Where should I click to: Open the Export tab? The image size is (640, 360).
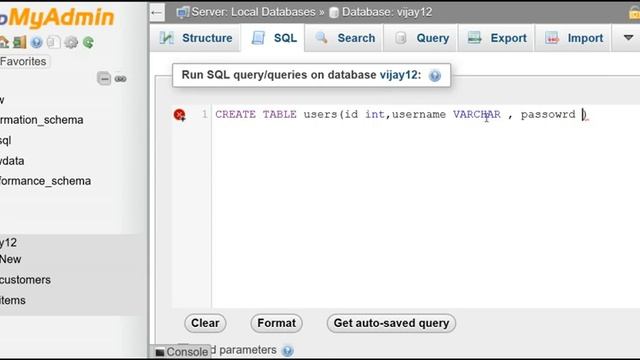[496, 38]
